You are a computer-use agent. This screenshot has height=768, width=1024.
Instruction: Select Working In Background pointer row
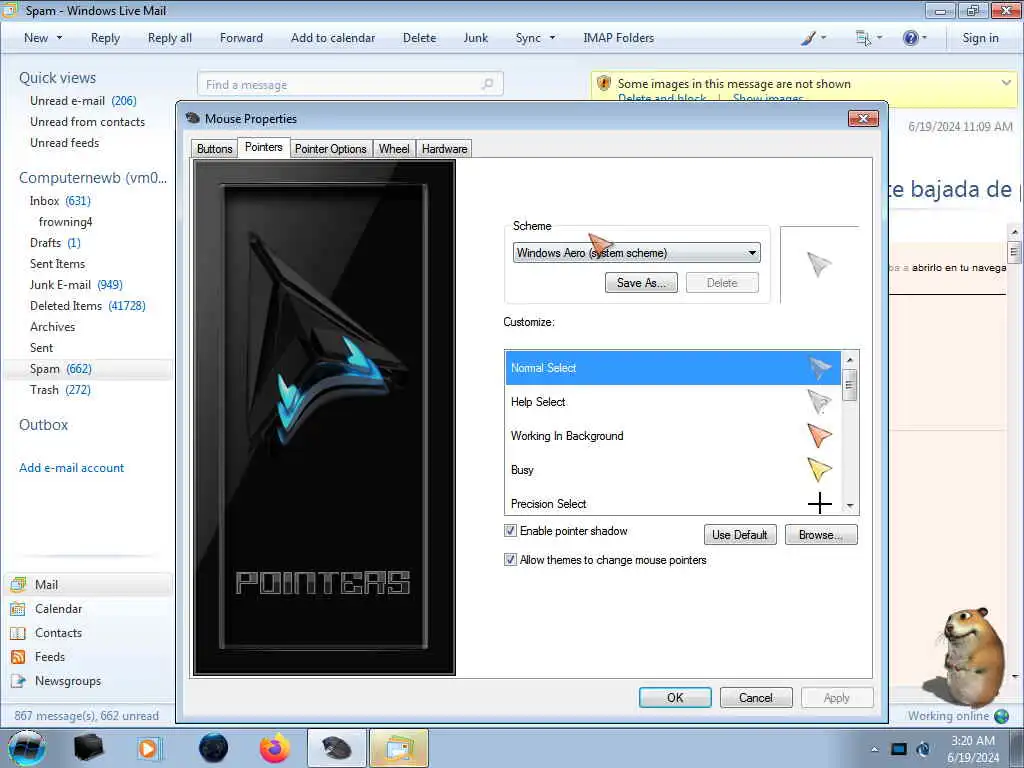pos(673,436)
